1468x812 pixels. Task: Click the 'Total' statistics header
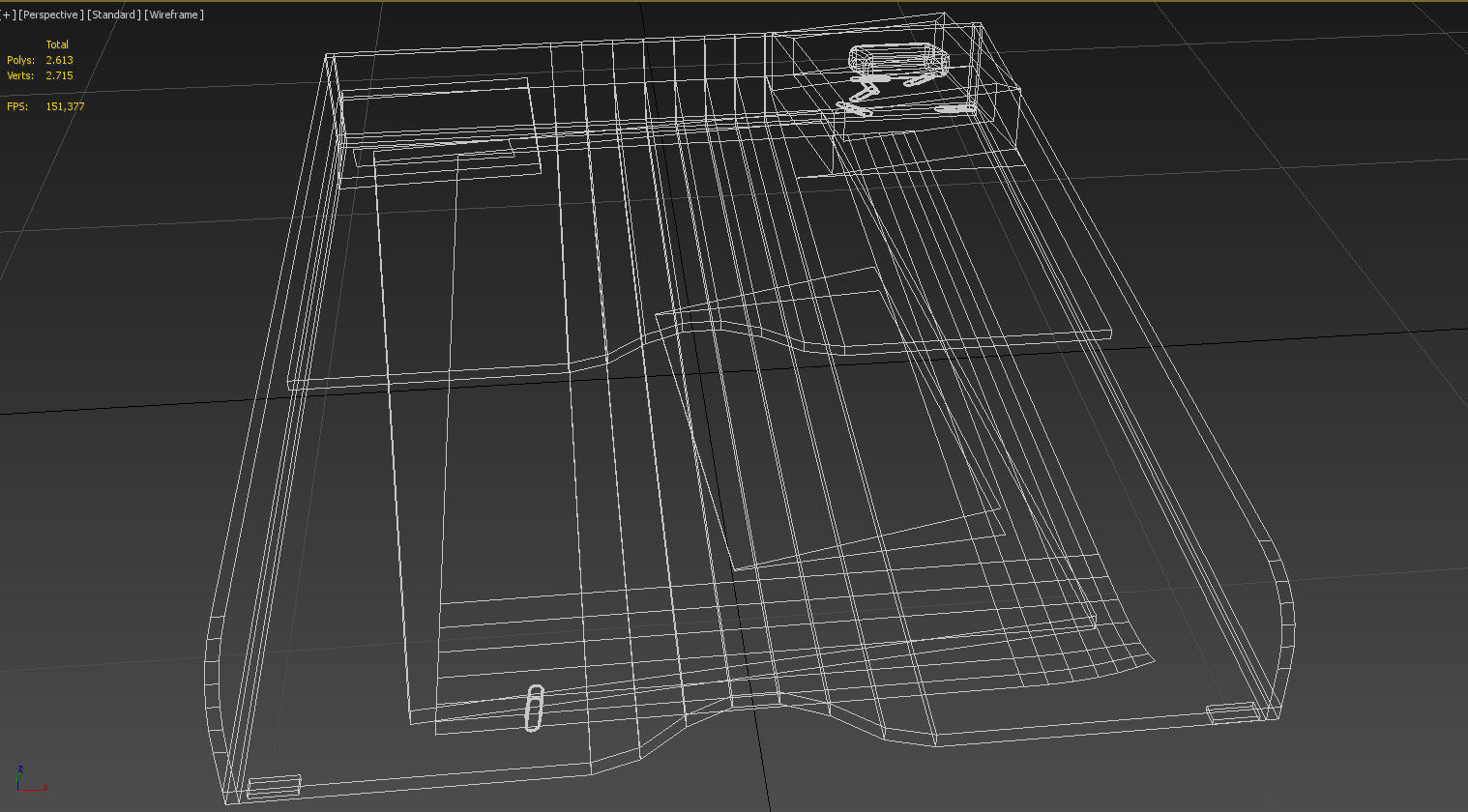tap(57, 44)
